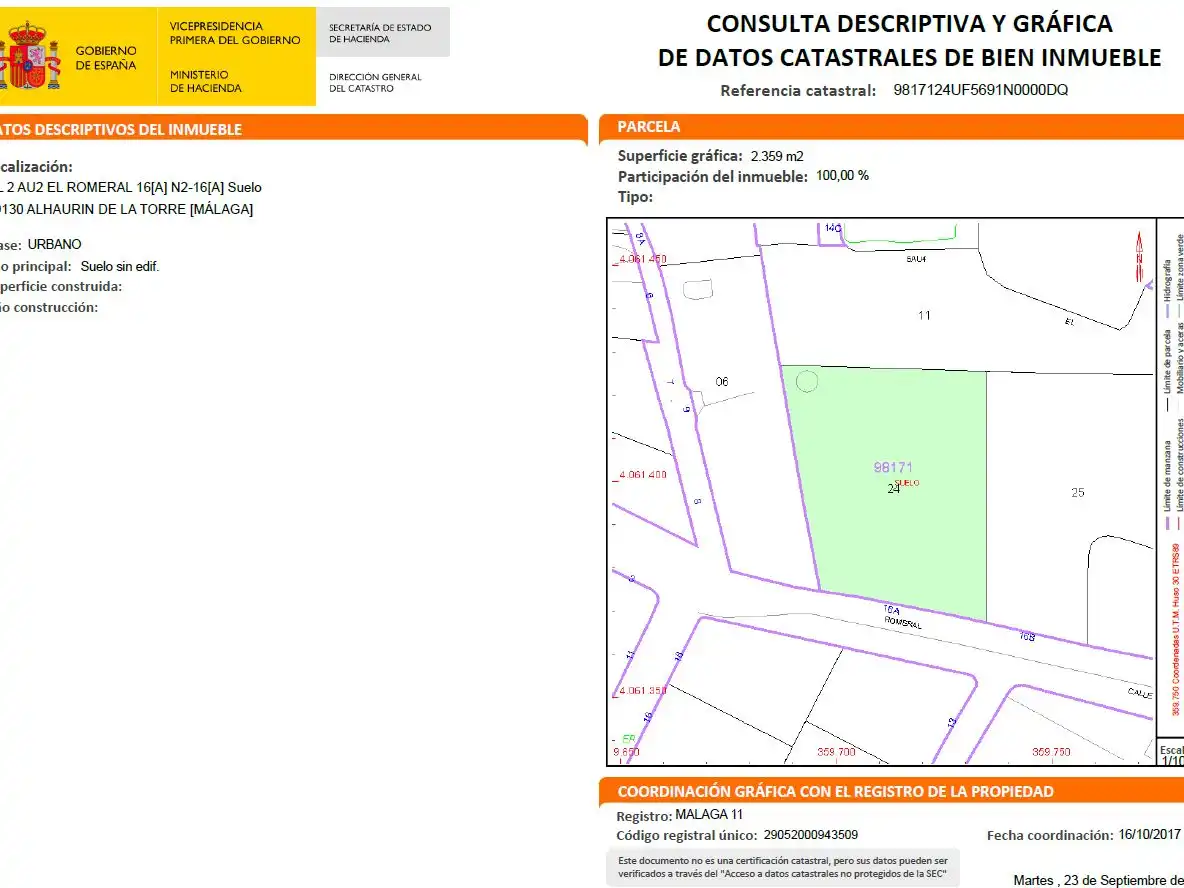Click 'Suelo sin edif.' main use value
The height and width of the screenshot is (888, 1184).
pos(120,267)
